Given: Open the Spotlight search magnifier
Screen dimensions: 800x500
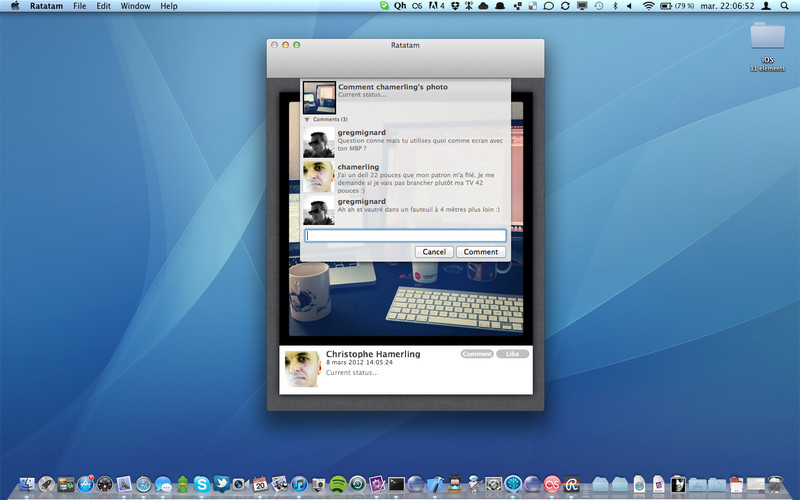Looking at the screenshot, I should point(784,6).
